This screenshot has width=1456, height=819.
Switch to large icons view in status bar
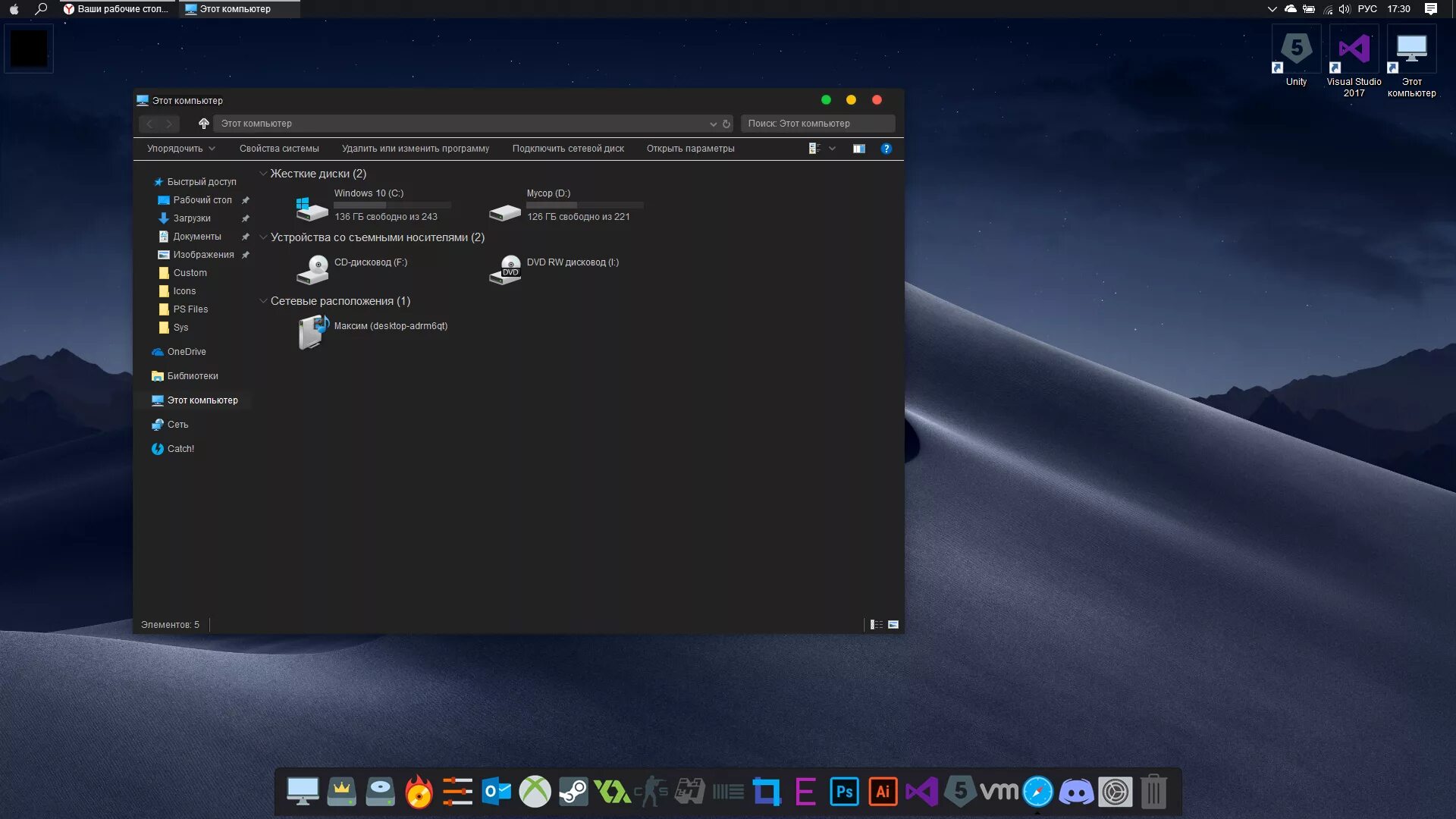(x=893, y=625)
